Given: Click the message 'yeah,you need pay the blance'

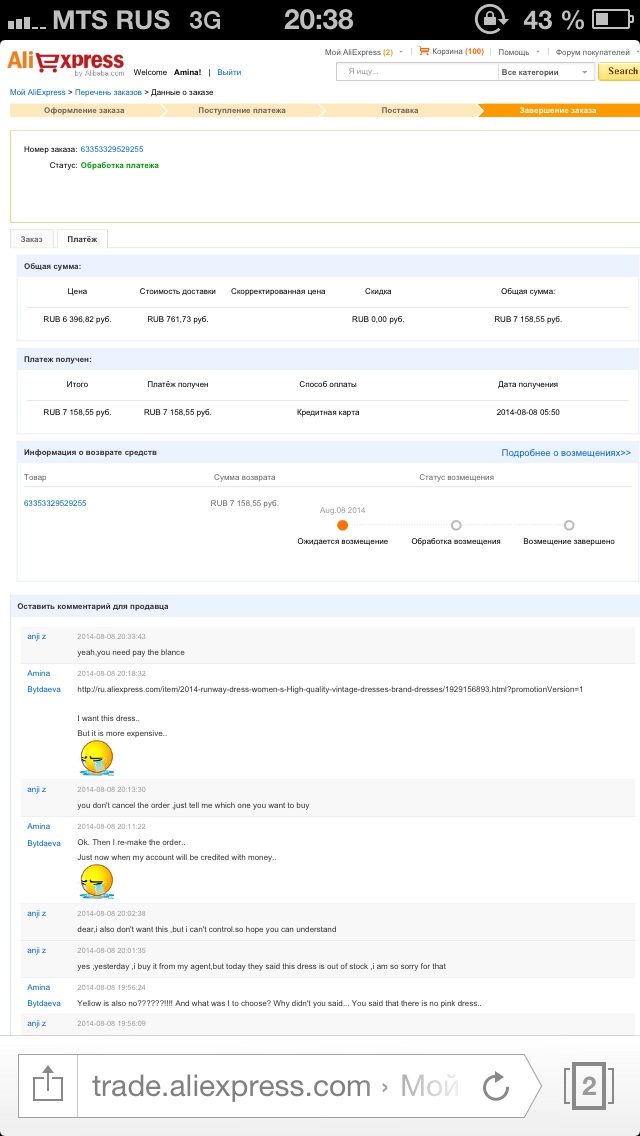Looking at the screenshot, I should point(130,652).
